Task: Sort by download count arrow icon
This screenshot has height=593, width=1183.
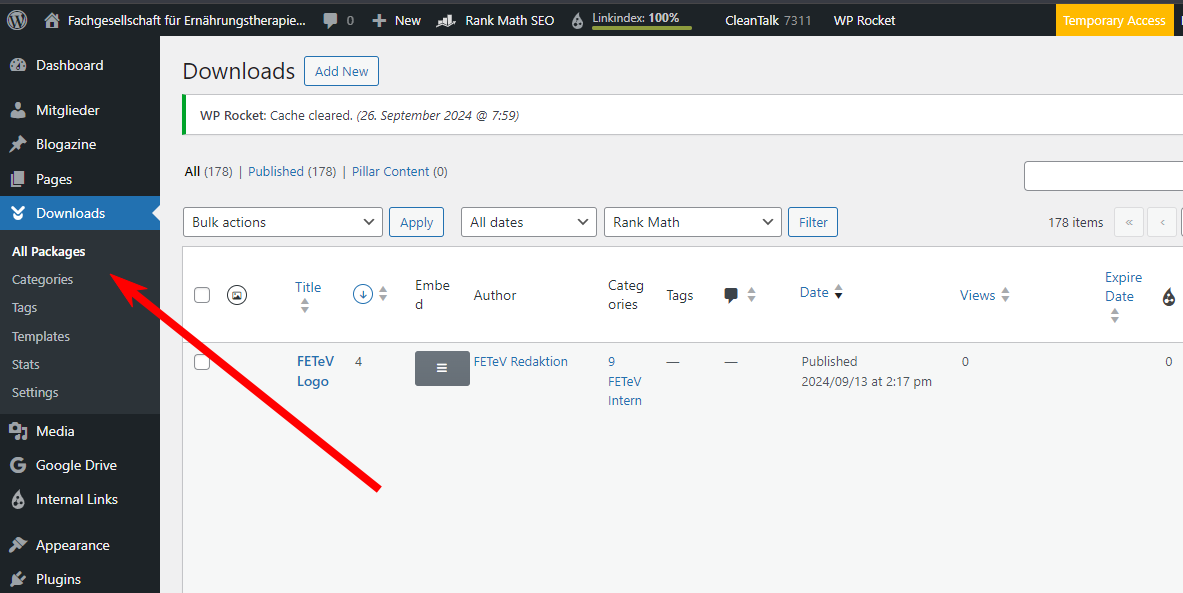Action: click(363, 294)
